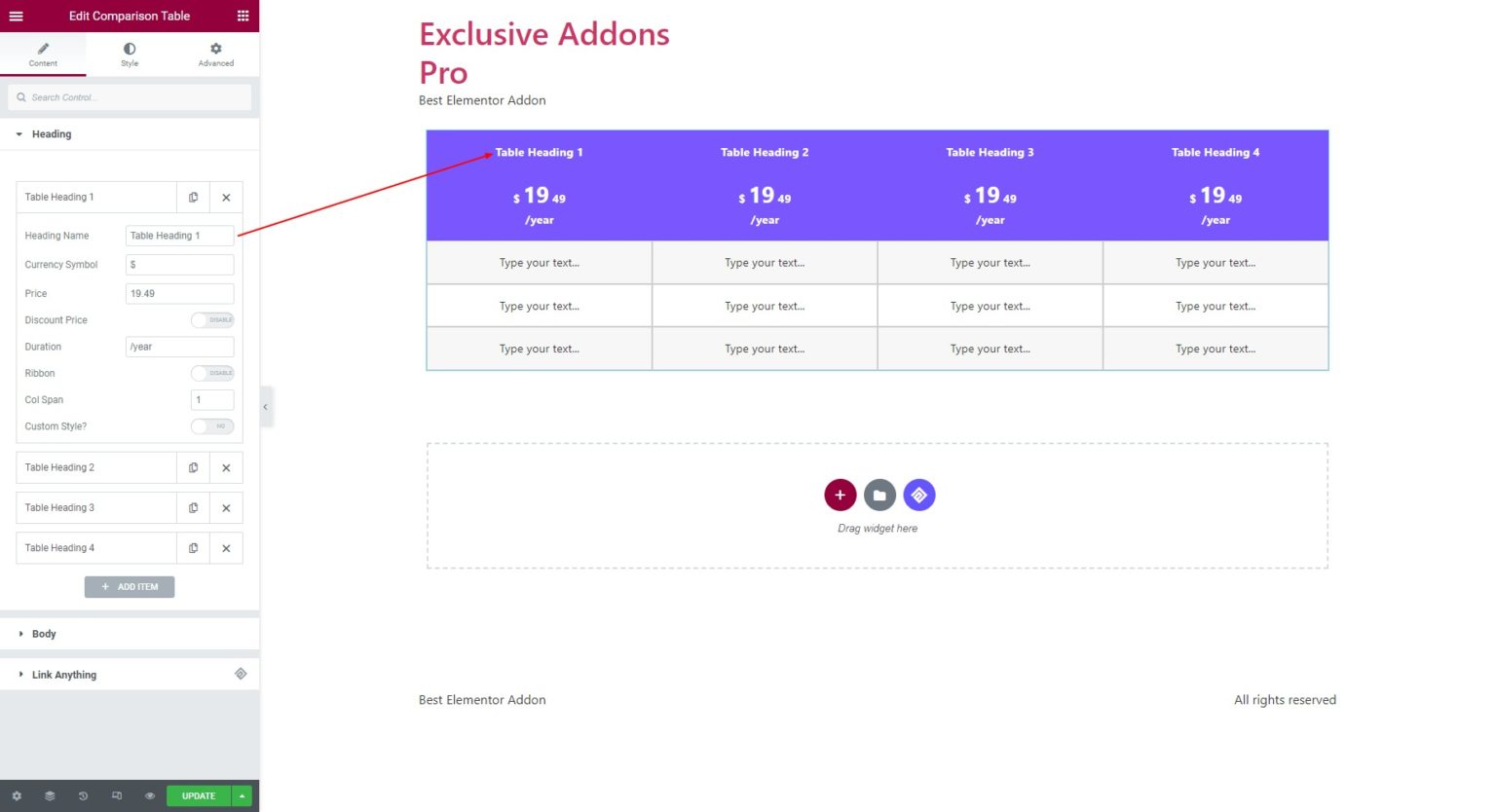
Task: Click the ADD ITEM button
Action: pos(130,586)
